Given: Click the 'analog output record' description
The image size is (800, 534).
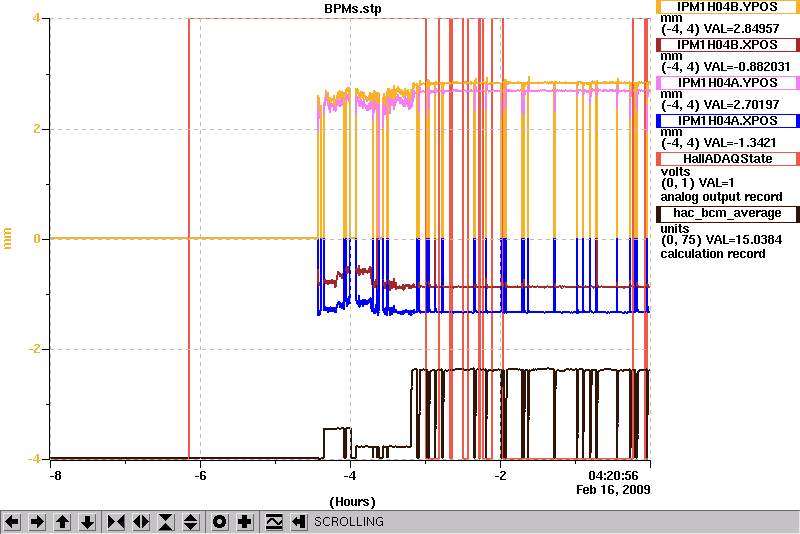Looking at the screenshot, I should [x=721, y=197].
